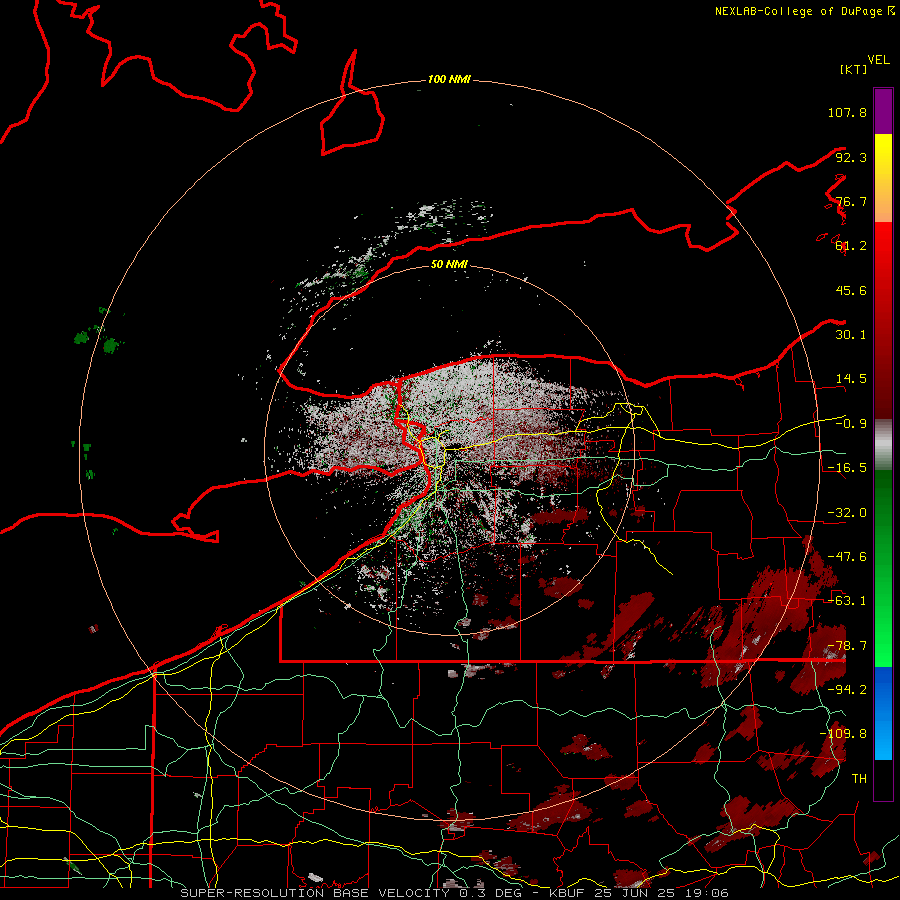Image resolution: width=900 pixels, height=900 pixels.
Task: Select the -94.2 velocity scale value
Action: 847,689
